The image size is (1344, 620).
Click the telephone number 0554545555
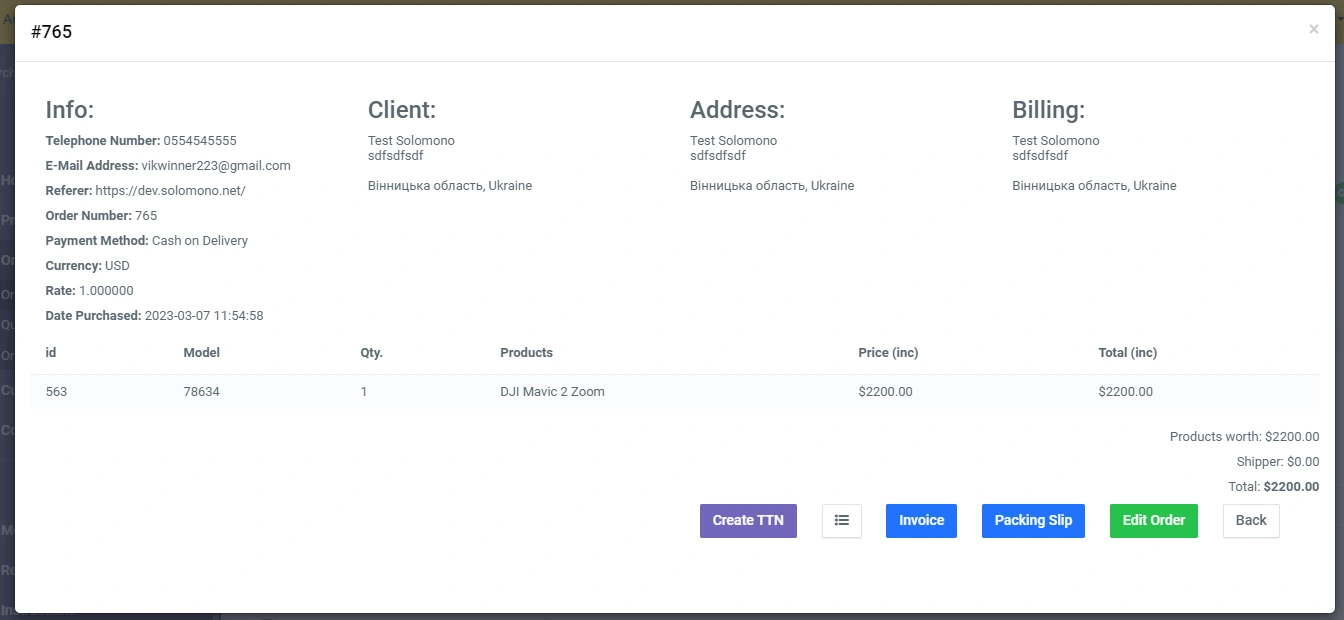[200, 140]
